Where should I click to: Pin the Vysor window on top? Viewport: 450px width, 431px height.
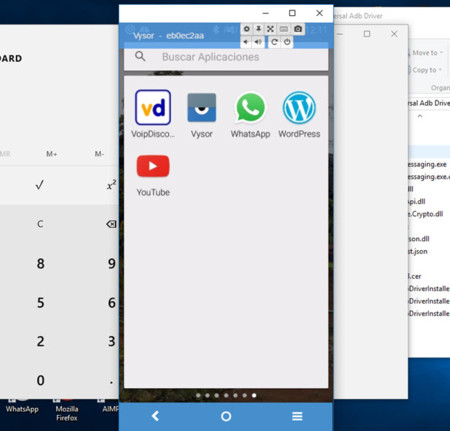[258, 29]
